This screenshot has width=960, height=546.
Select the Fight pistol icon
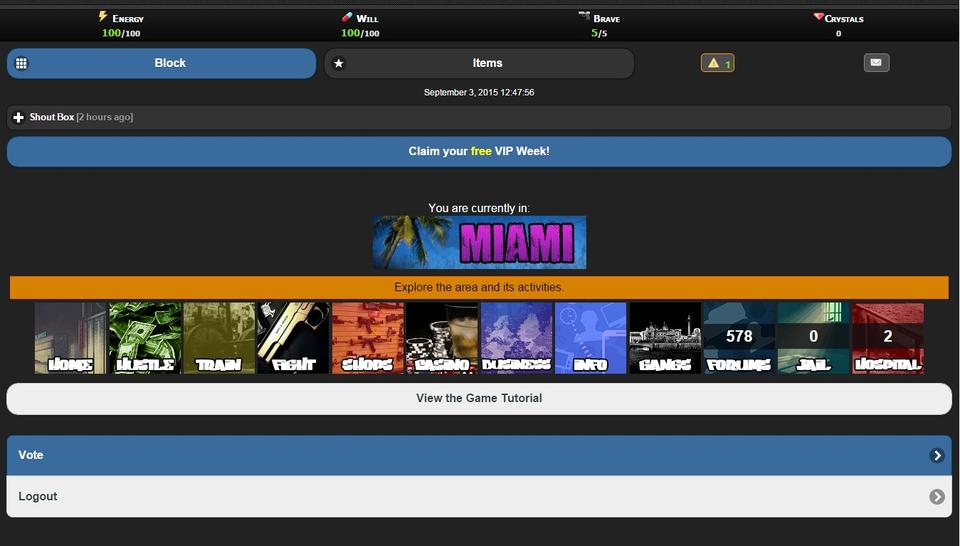[293, 338]
